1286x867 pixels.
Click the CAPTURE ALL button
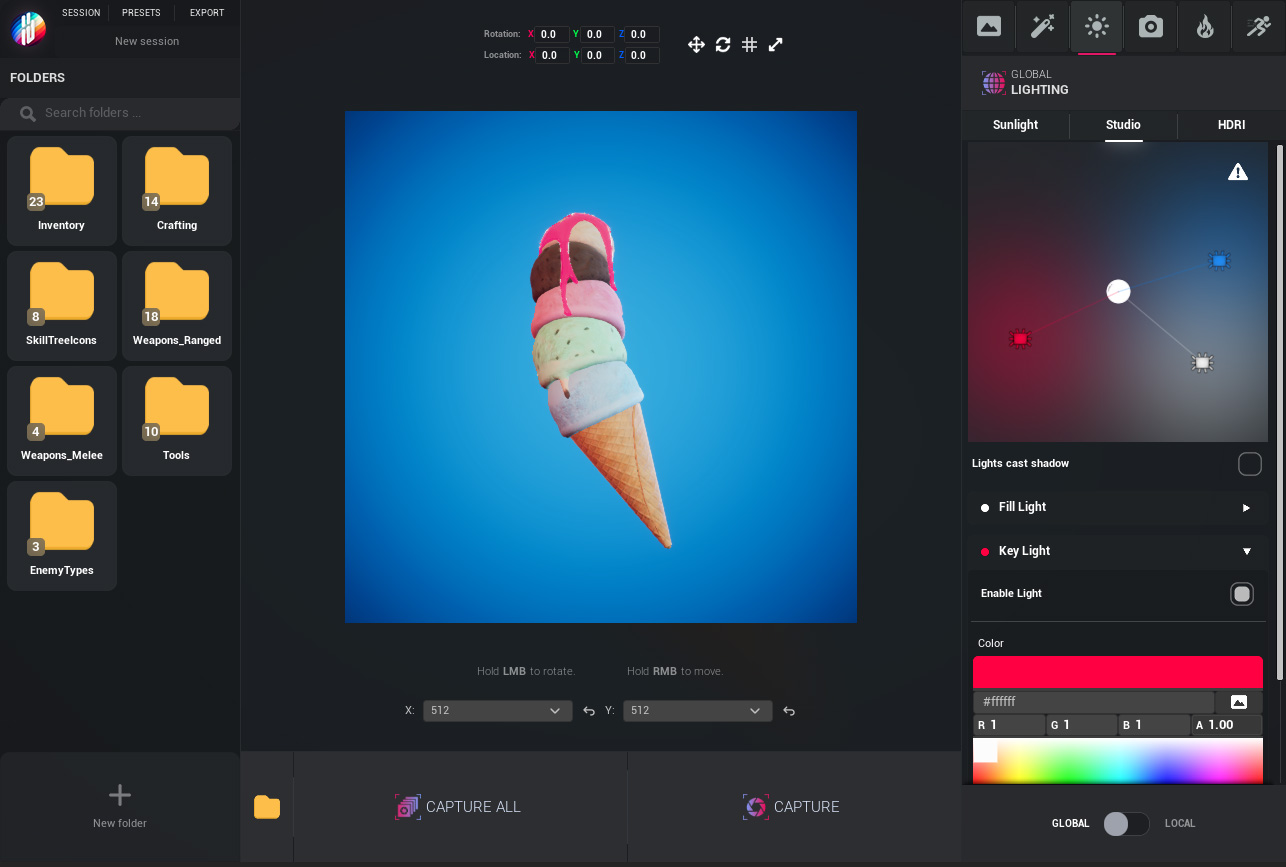tap(460, 807)
